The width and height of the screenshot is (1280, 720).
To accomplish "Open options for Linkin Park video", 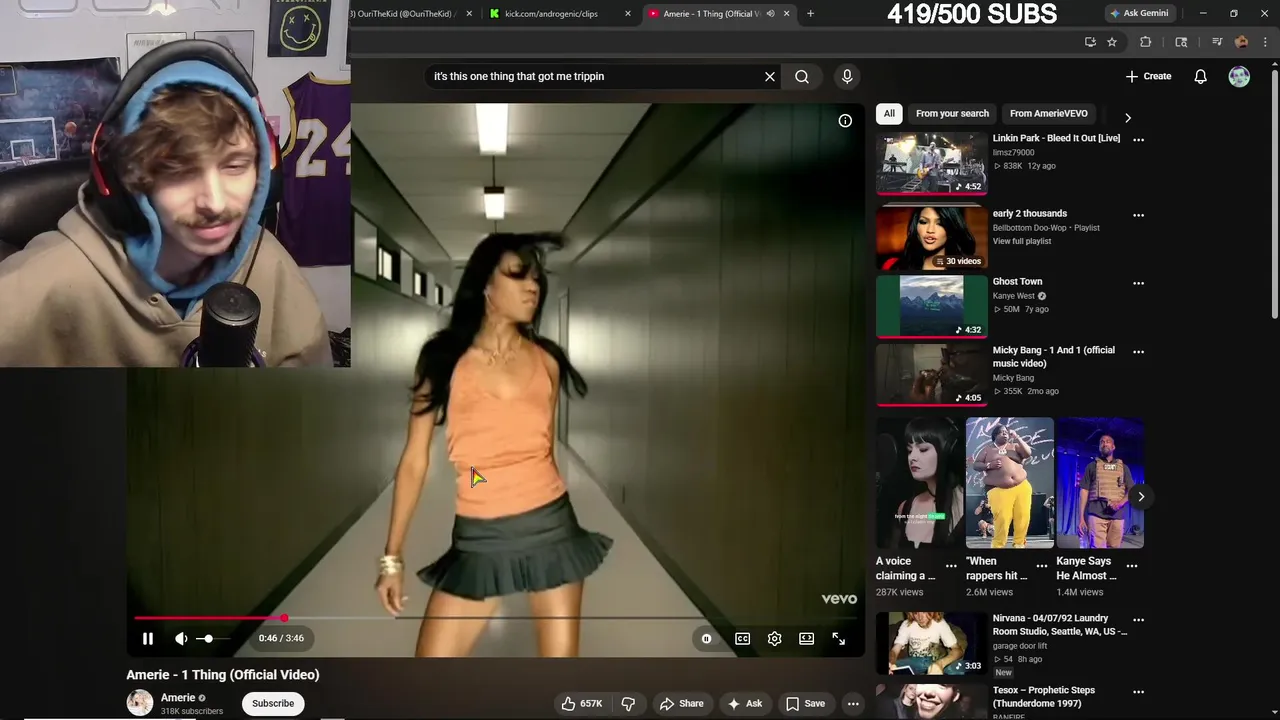I will 1138,140.
